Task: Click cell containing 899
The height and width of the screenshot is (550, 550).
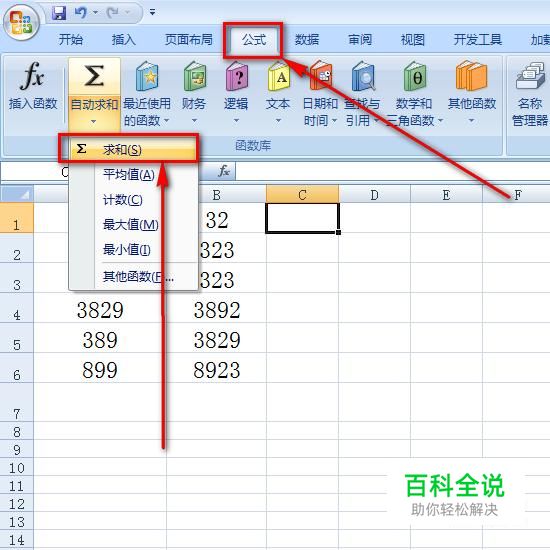Action: (x=100, y=368)
